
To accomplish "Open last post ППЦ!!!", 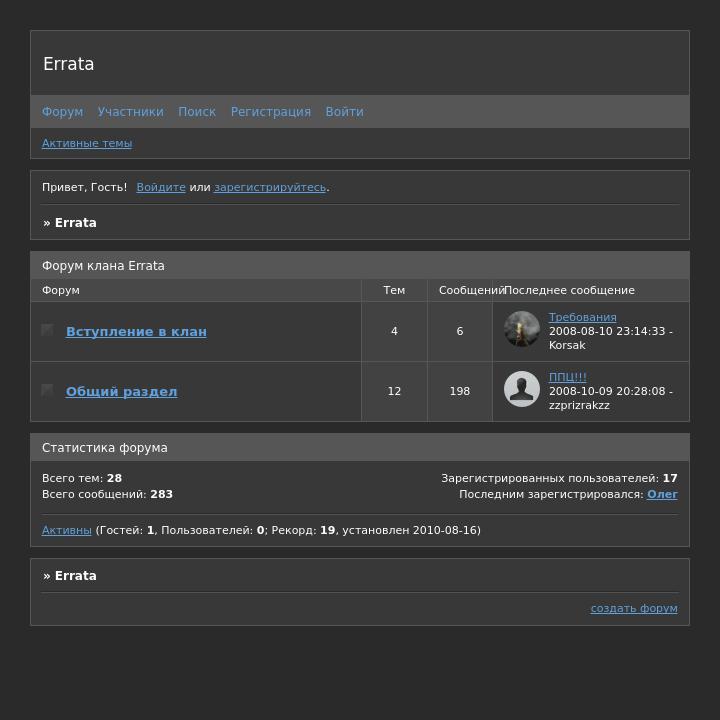I will 568,377.
